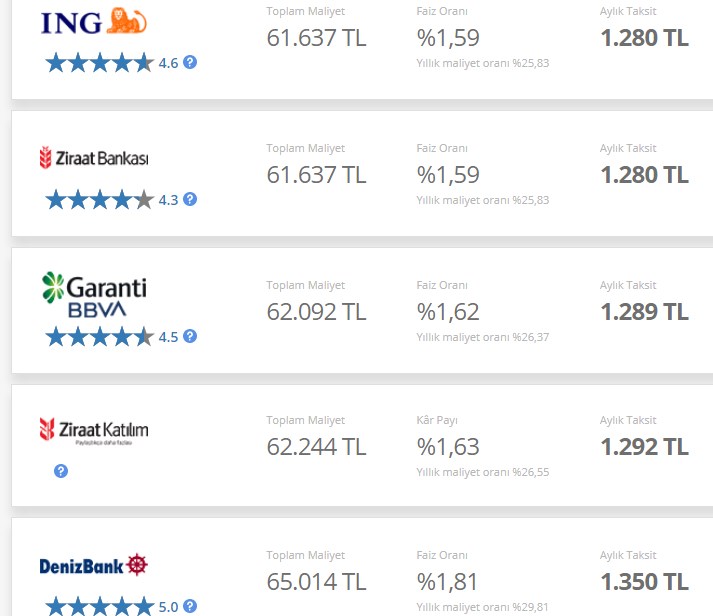Click the DenizBank logo

pos(94,566)
